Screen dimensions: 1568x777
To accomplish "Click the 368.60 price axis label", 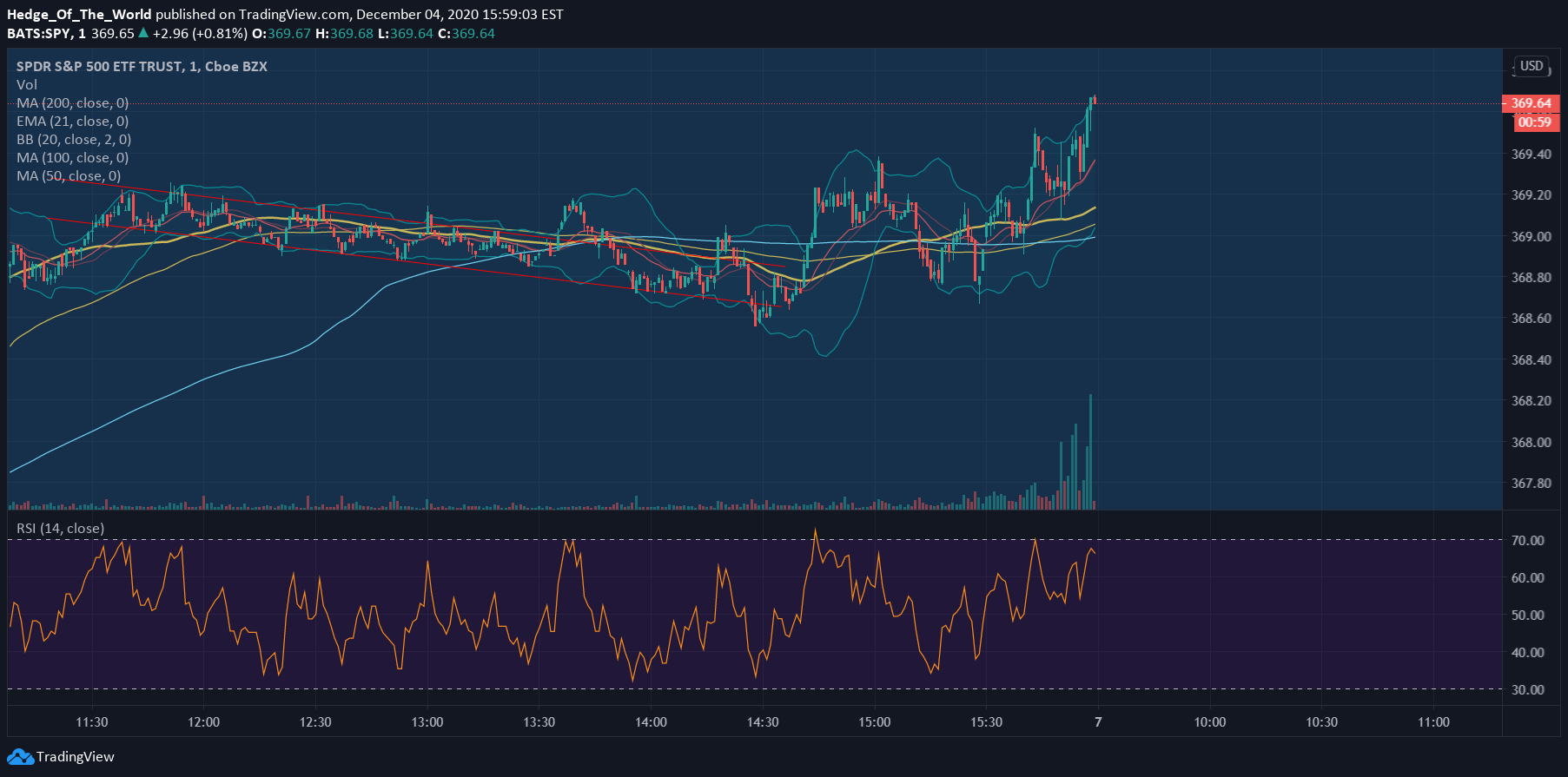I will [x=1532, y=318].
